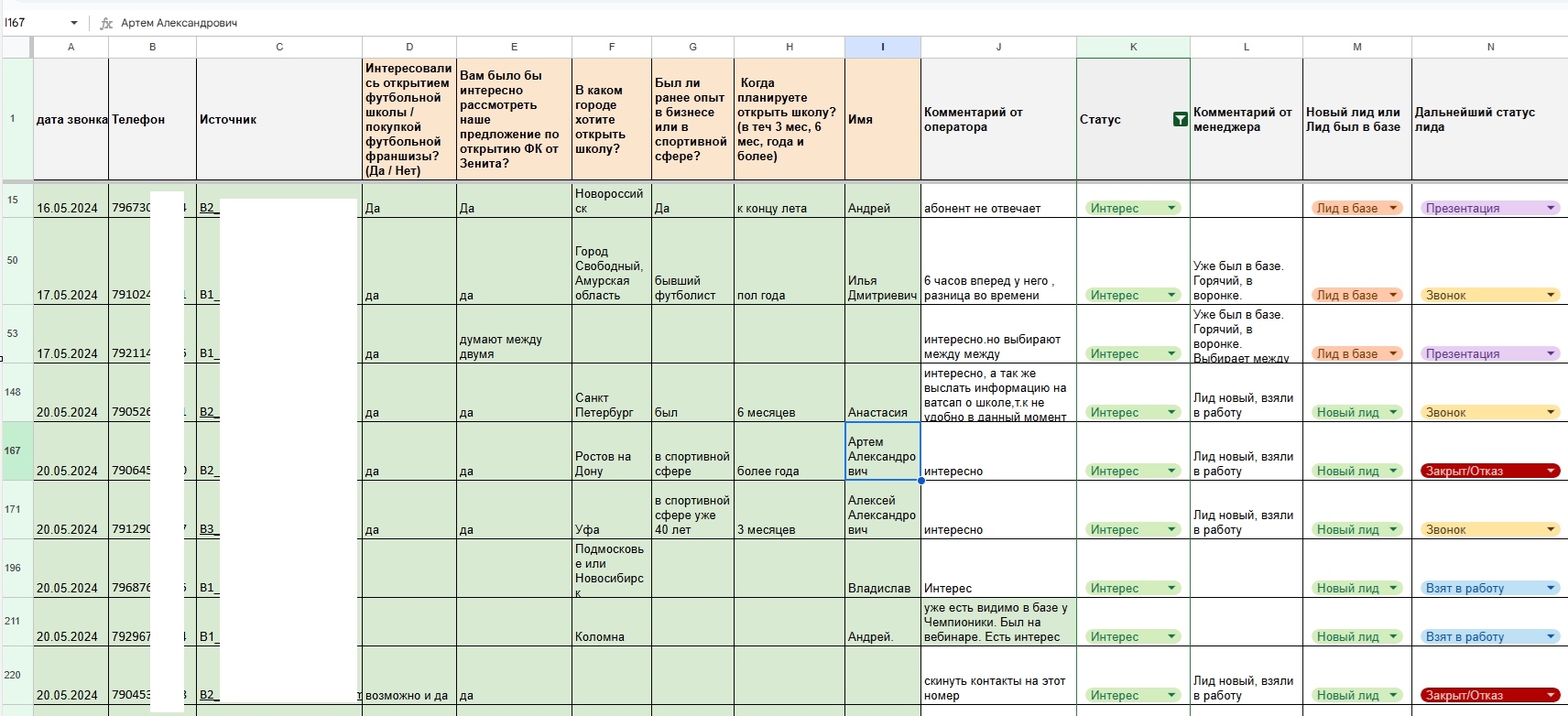Open the name box dropdown arrow
This screenshot has height=716, width=1568.
coord(74,23)
